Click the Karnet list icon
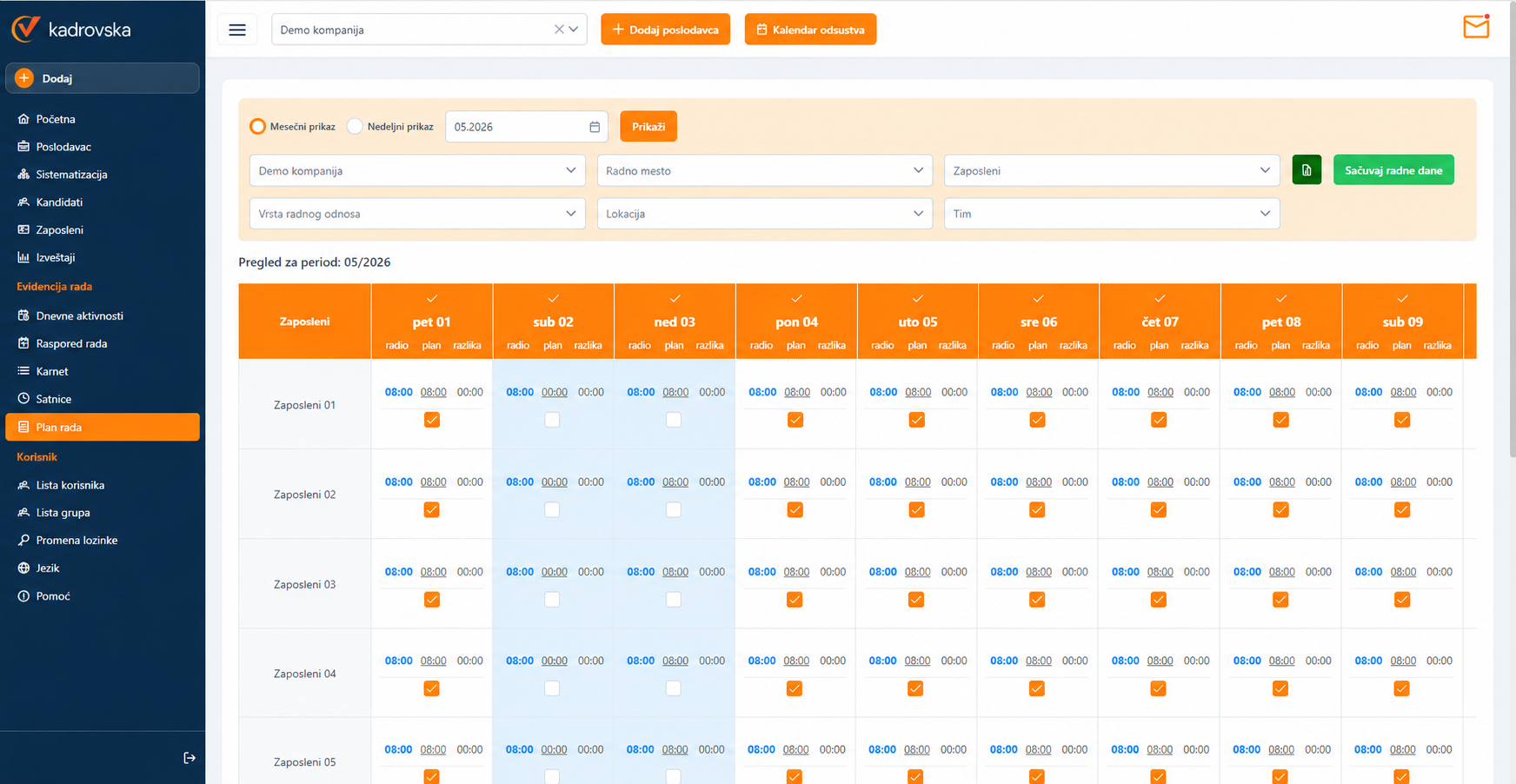The image size is (1516, 784). click(23, 371)
